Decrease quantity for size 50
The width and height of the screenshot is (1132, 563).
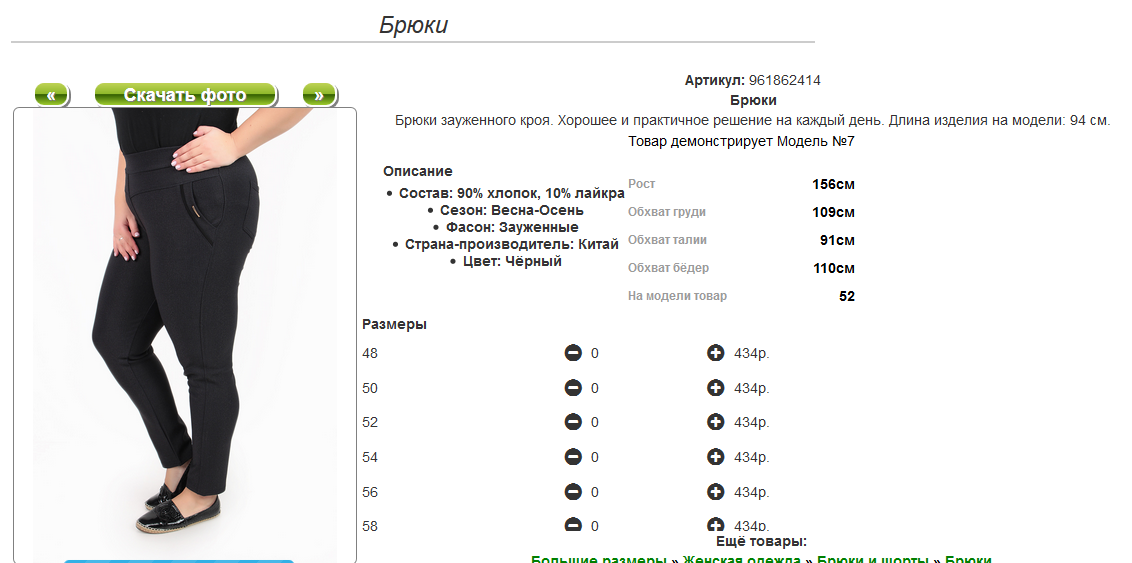tap(572, 388)
